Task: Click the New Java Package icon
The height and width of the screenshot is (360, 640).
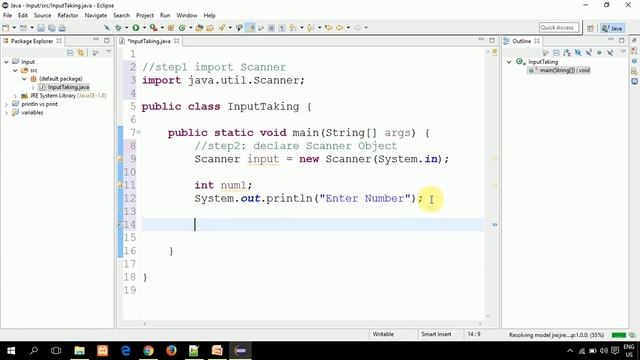Action: [171, 28]
